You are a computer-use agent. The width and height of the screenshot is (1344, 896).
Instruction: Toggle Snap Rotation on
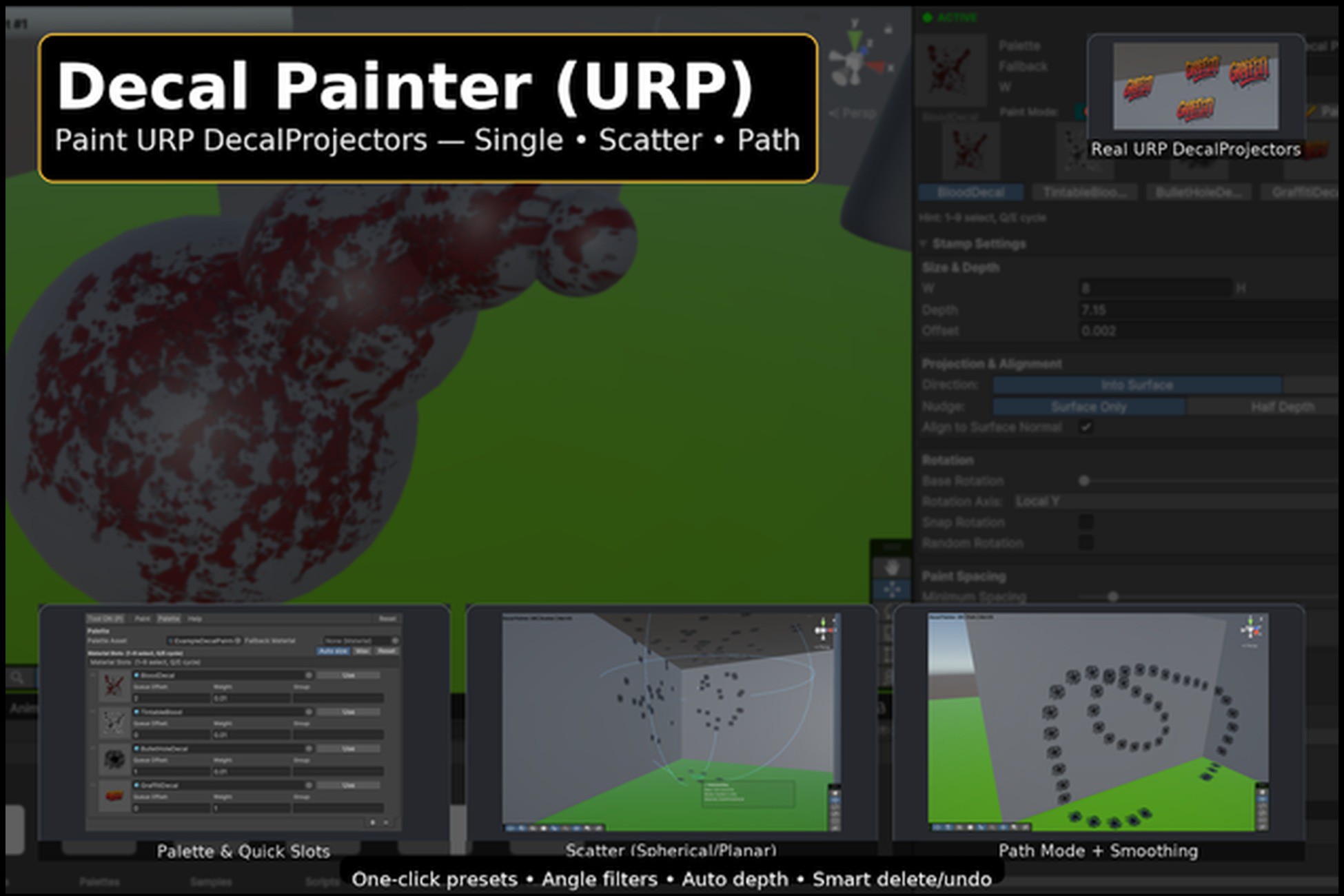(1087, 522)
